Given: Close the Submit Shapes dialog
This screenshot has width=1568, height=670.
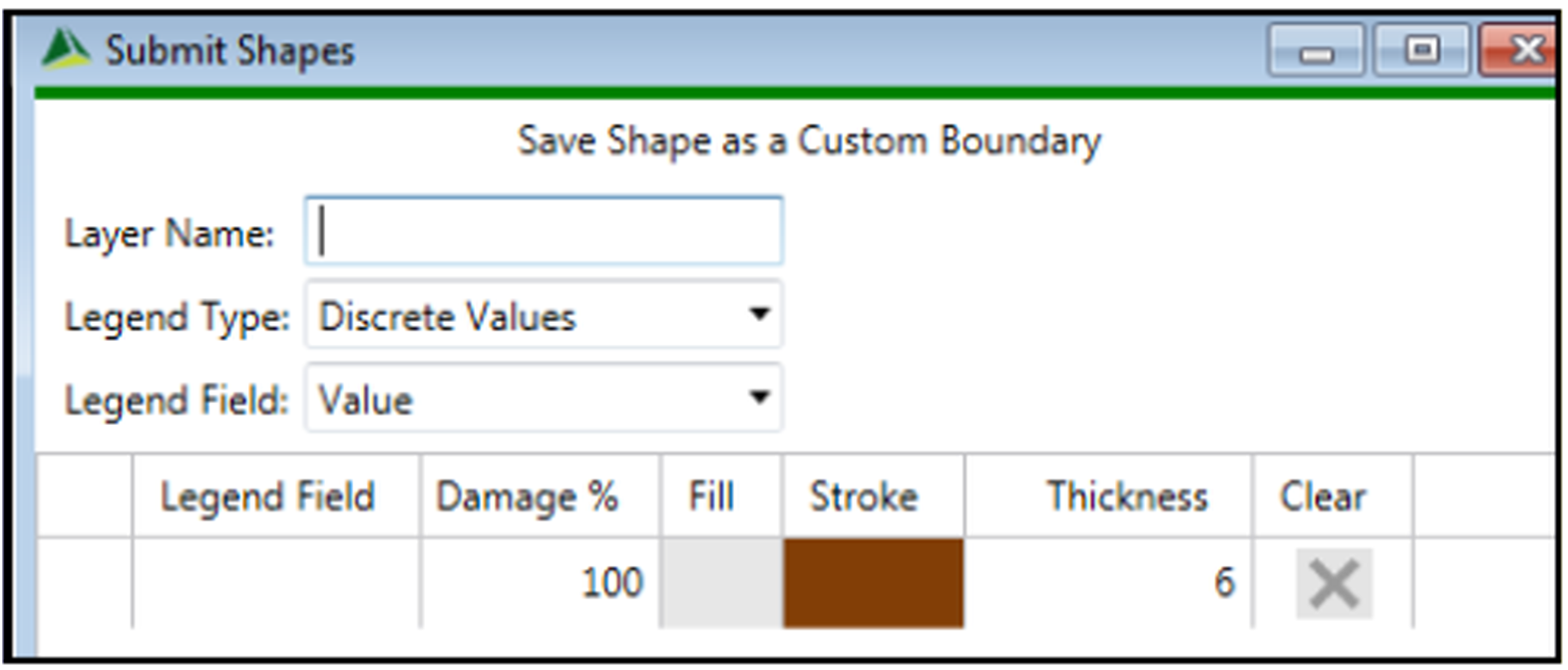Looking at the screenshot, I should [x=1522, y=51].
